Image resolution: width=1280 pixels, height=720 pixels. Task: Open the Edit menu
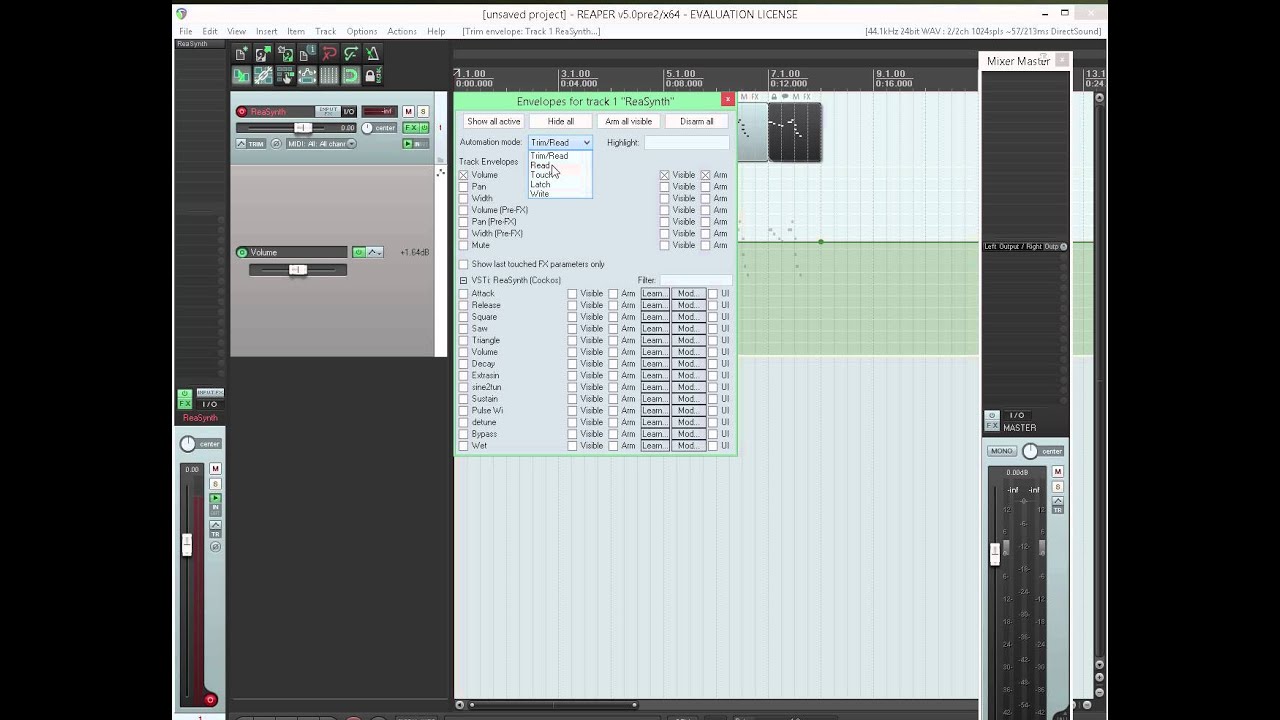pos(210,31)
